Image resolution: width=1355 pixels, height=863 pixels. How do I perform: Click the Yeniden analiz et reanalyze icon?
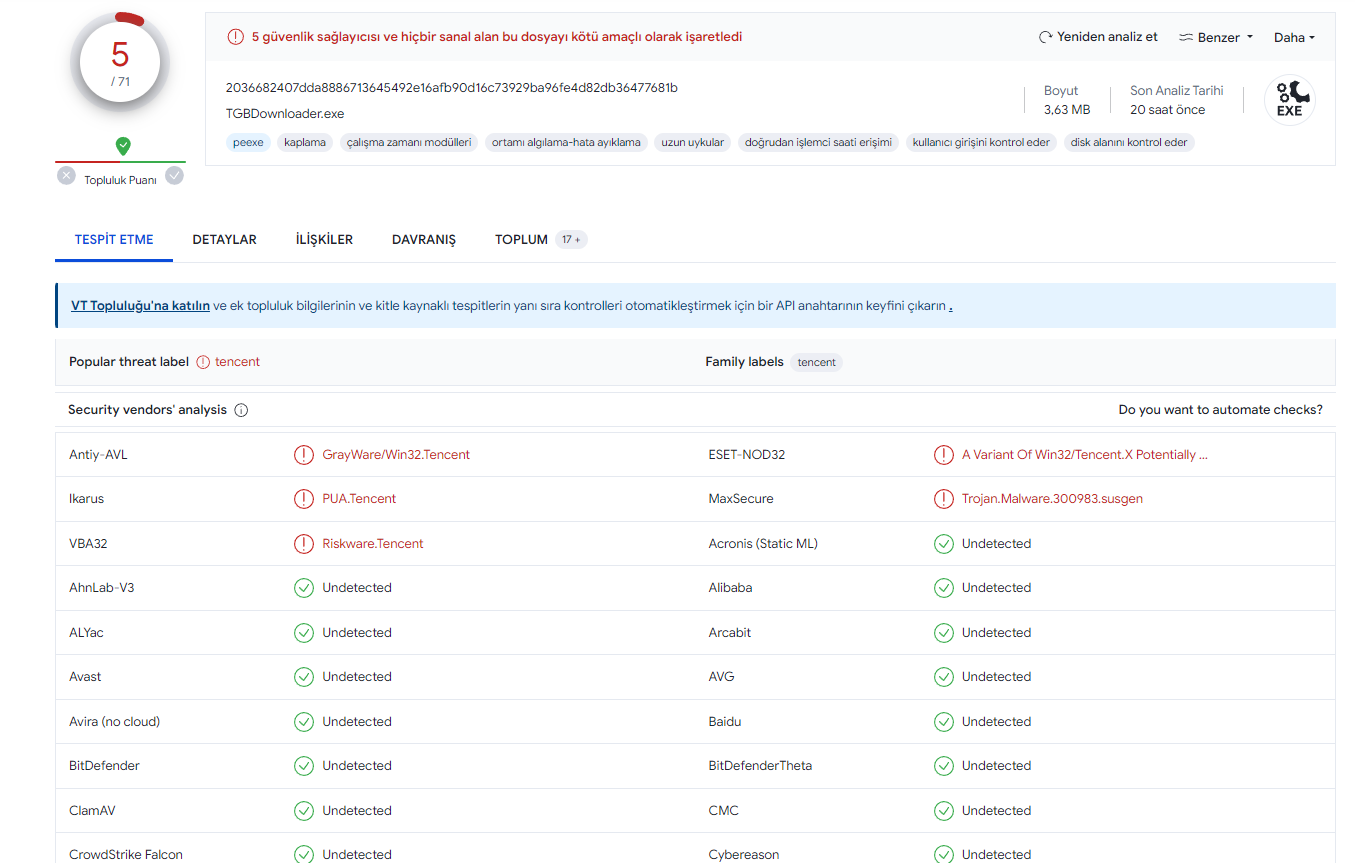point(1046,37)
